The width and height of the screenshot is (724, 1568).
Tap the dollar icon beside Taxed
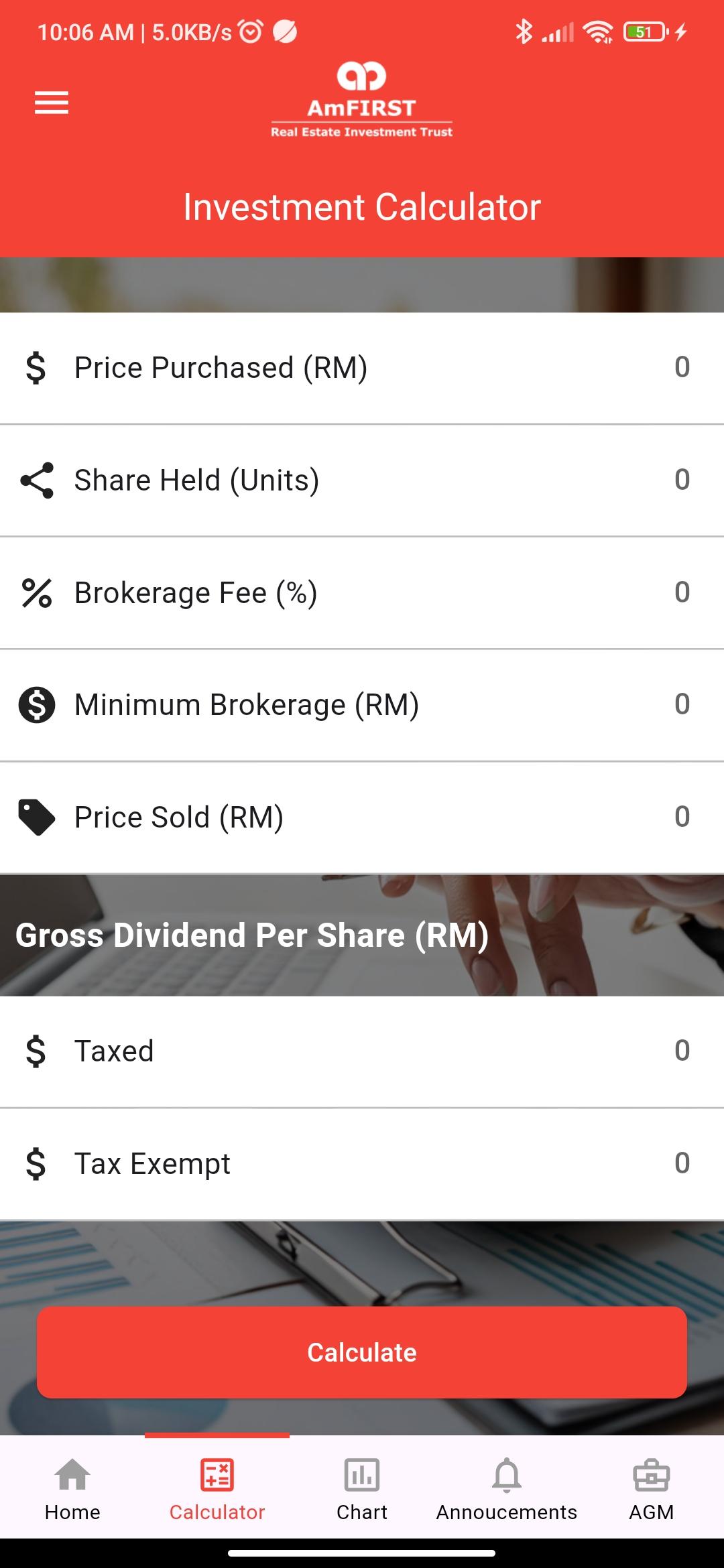36,1051
